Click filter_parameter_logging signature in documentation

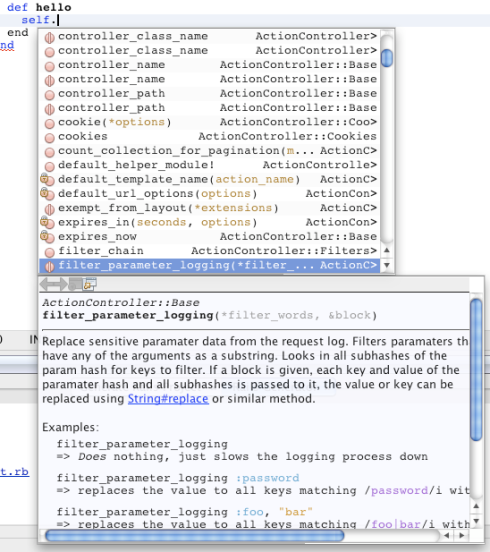[x=209, y=315]
